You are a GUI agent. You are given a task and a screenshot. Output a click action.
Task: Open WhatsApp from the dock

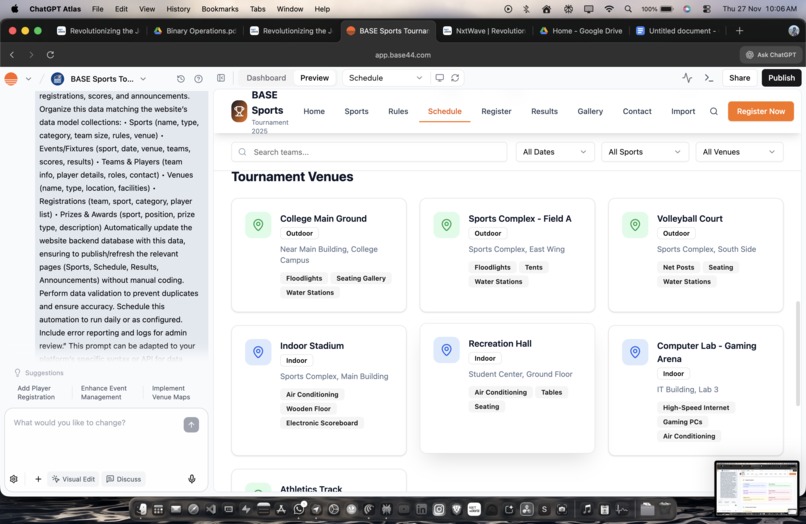coord(299,509)
